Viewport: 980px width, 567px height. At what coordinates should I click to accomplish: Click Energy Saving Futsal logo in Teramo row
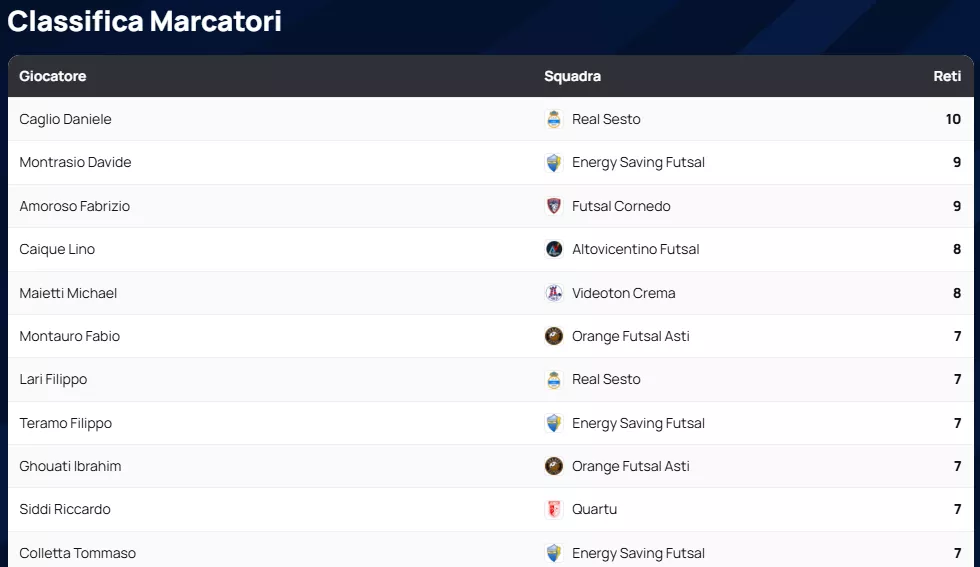pos(554,423)
